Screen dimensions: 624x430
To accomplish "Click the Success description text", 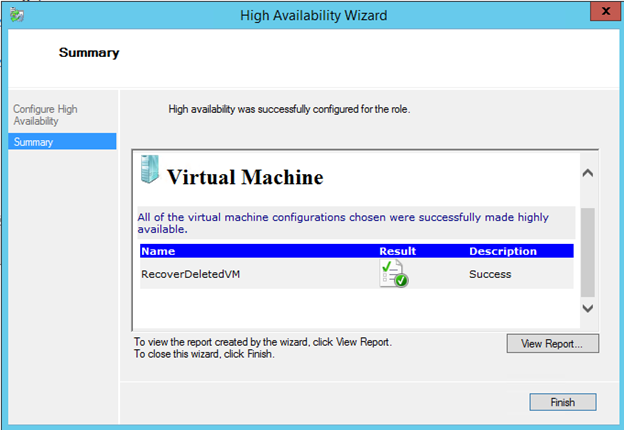I will 490,274.
